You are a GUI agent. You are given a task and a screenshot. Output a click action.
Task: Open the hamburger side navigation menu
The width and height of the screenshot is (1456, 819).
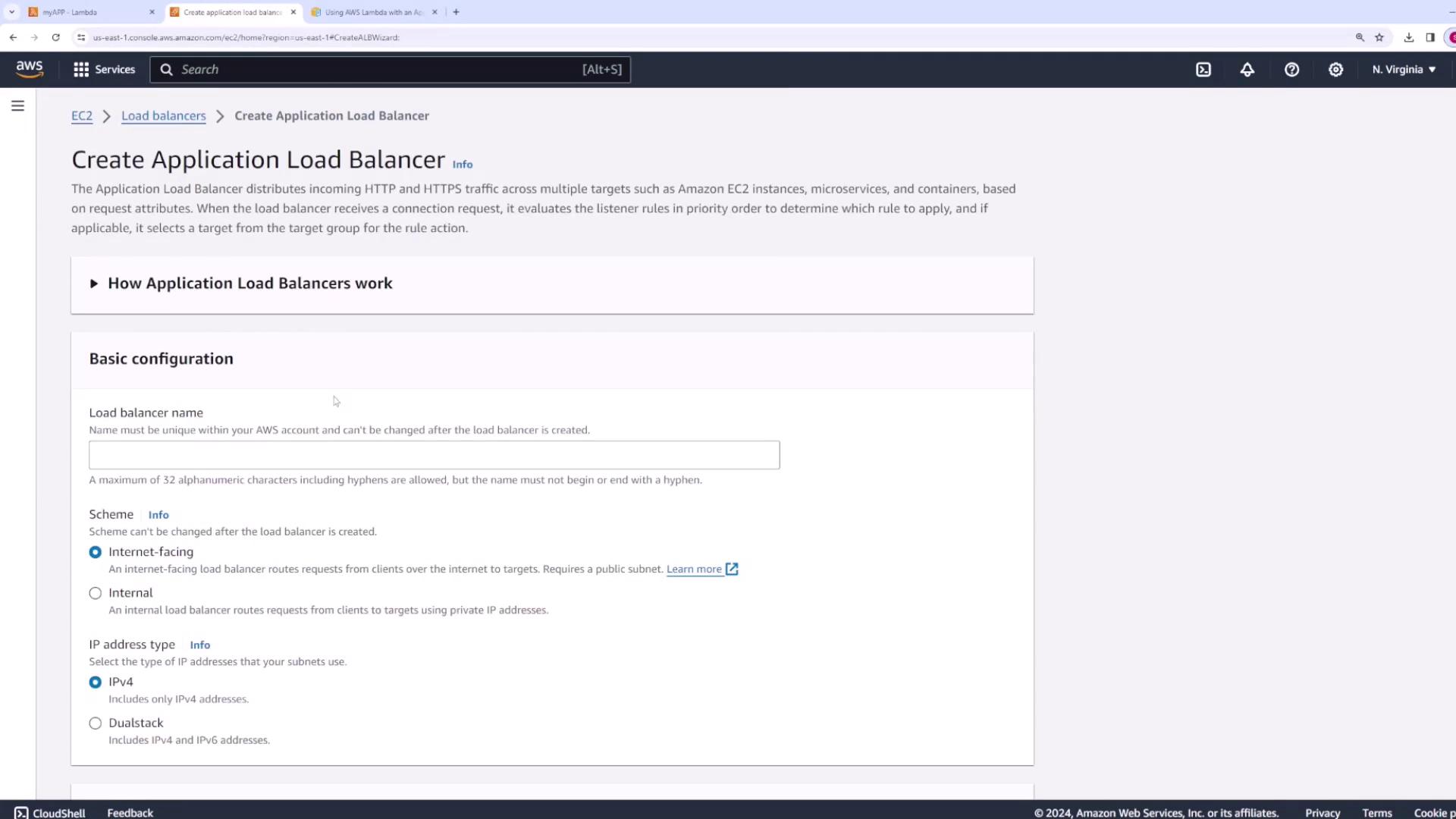(17, 106)
